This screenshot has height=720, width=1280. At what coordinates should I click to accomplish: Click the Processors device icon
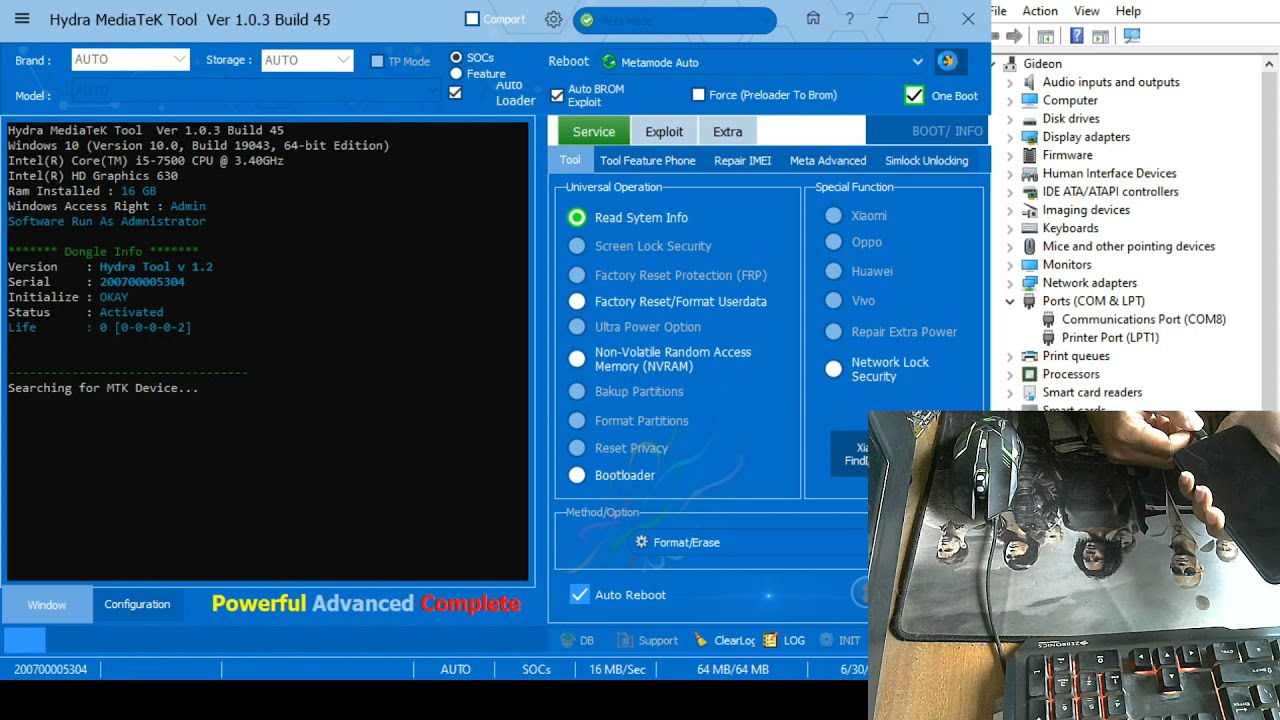pos(1029,374)
